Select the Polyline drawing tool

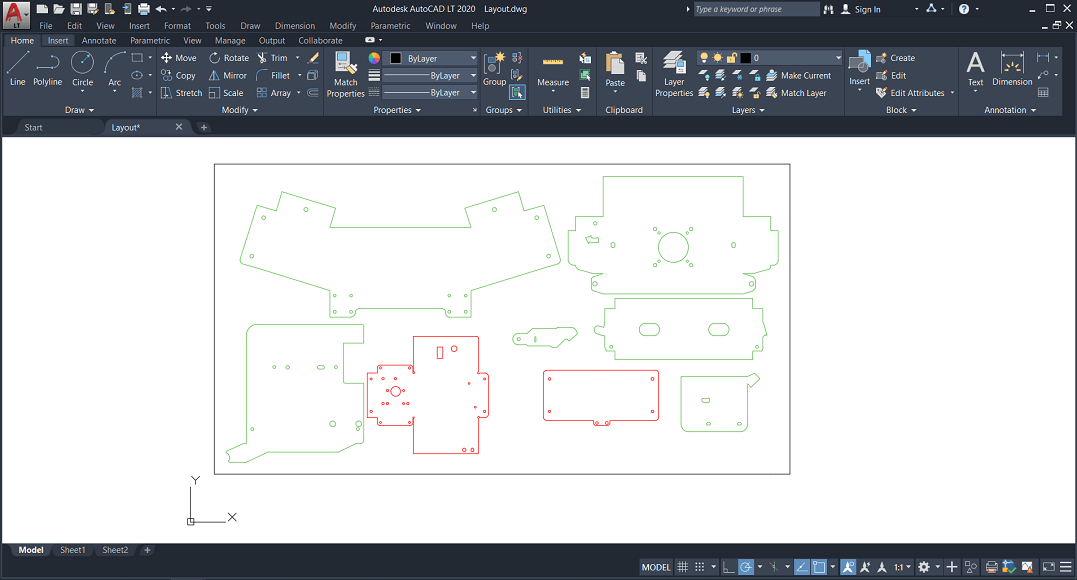click(47, 68)
